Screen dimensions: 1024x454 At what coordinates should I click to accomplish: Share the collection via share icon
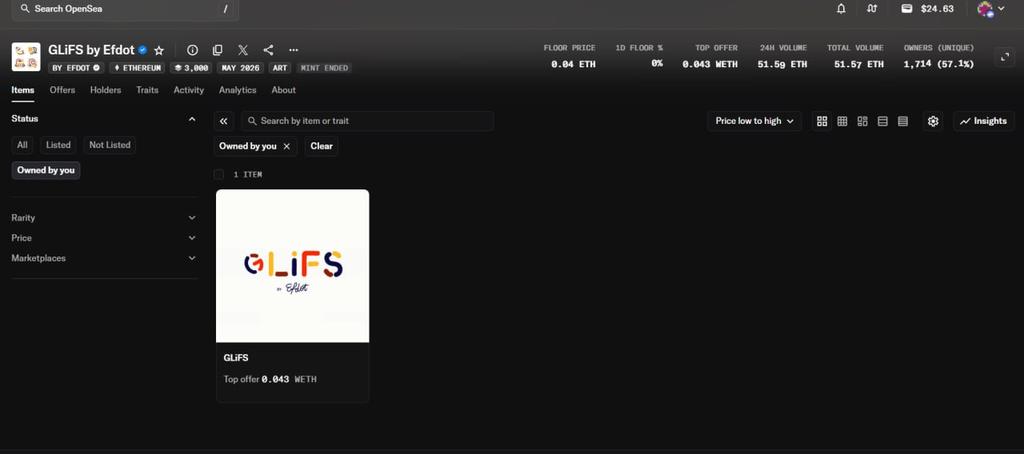tap(268, 50)
